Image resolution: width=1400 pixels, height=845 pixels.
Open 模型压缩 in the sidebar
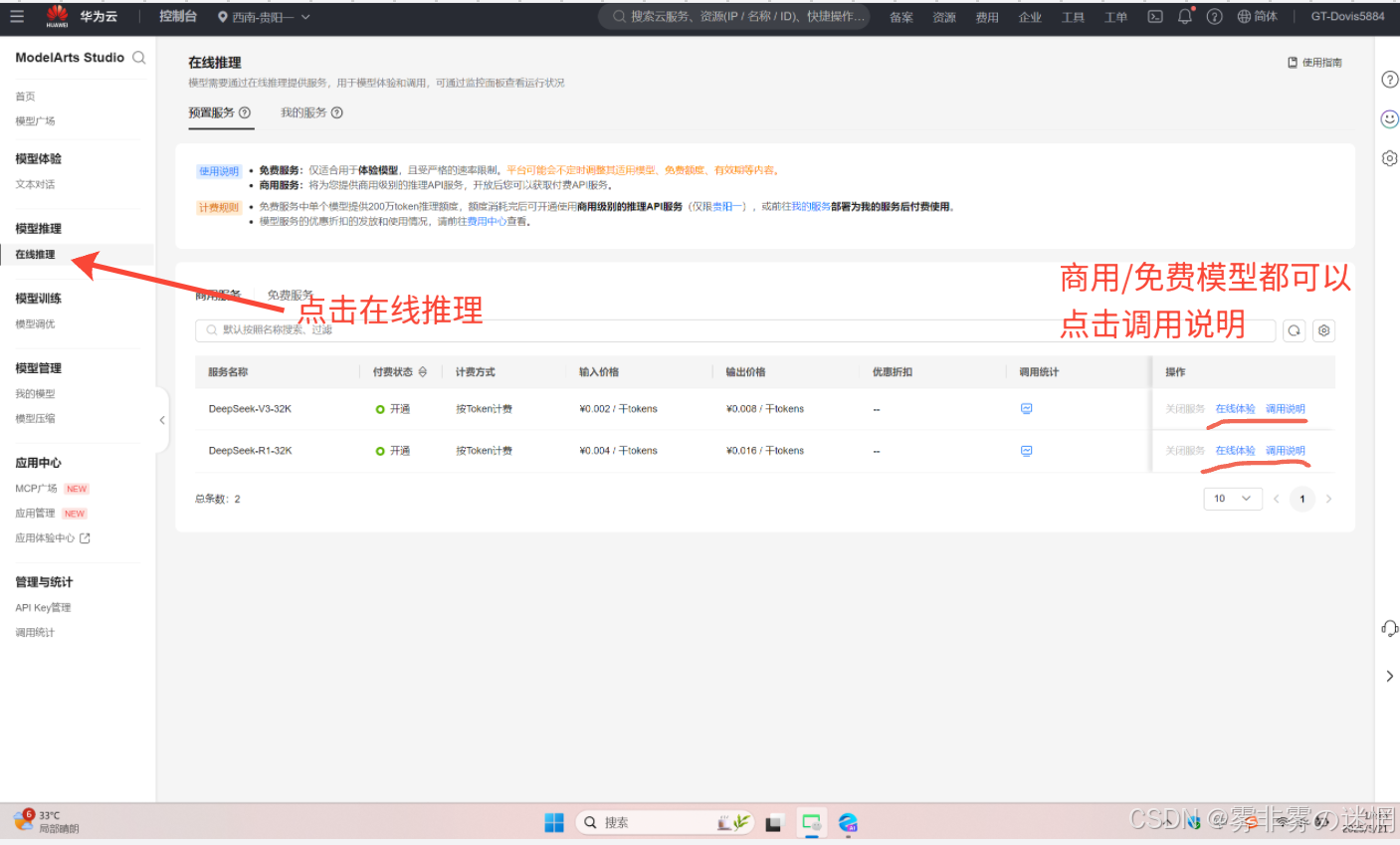click(x=35, y=419)
